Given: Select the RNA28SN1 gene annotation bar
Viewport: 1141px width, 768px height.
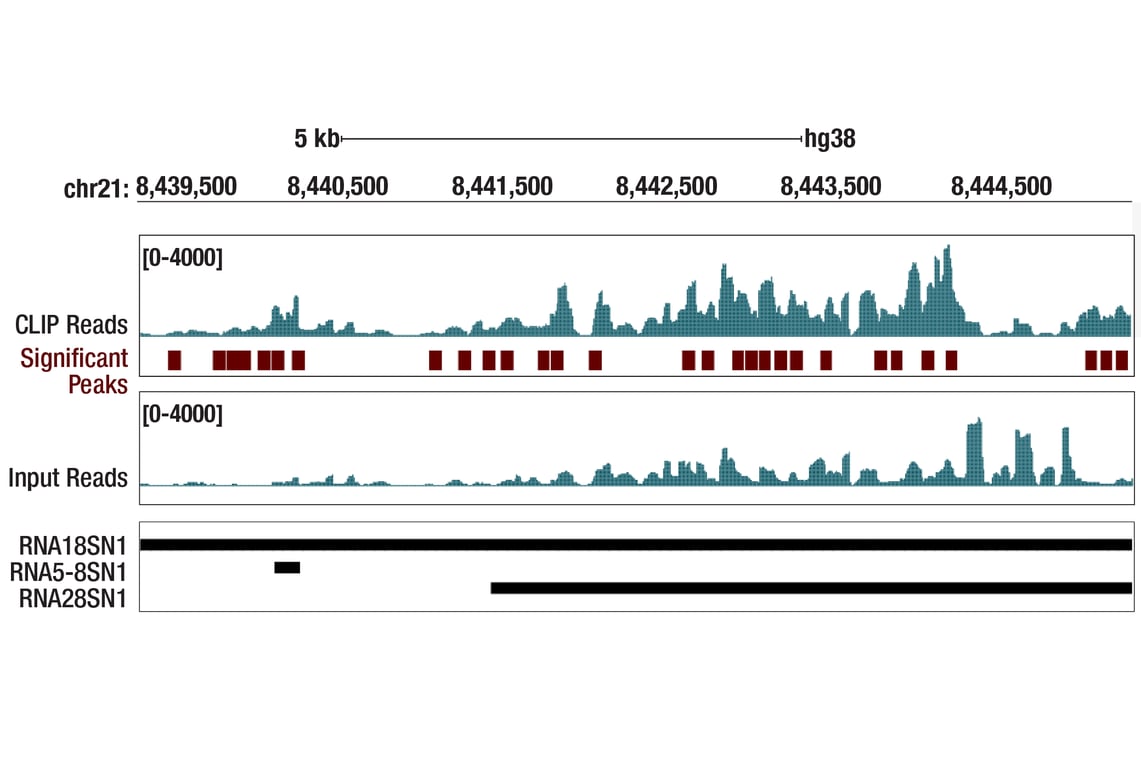Looking at the screenshot, I should 810,588.
